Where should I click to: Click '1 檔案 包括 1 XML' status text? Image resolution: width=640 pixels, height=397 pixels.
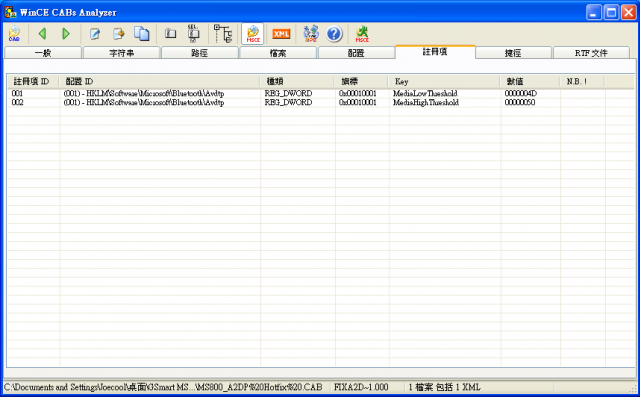(444, 387)
